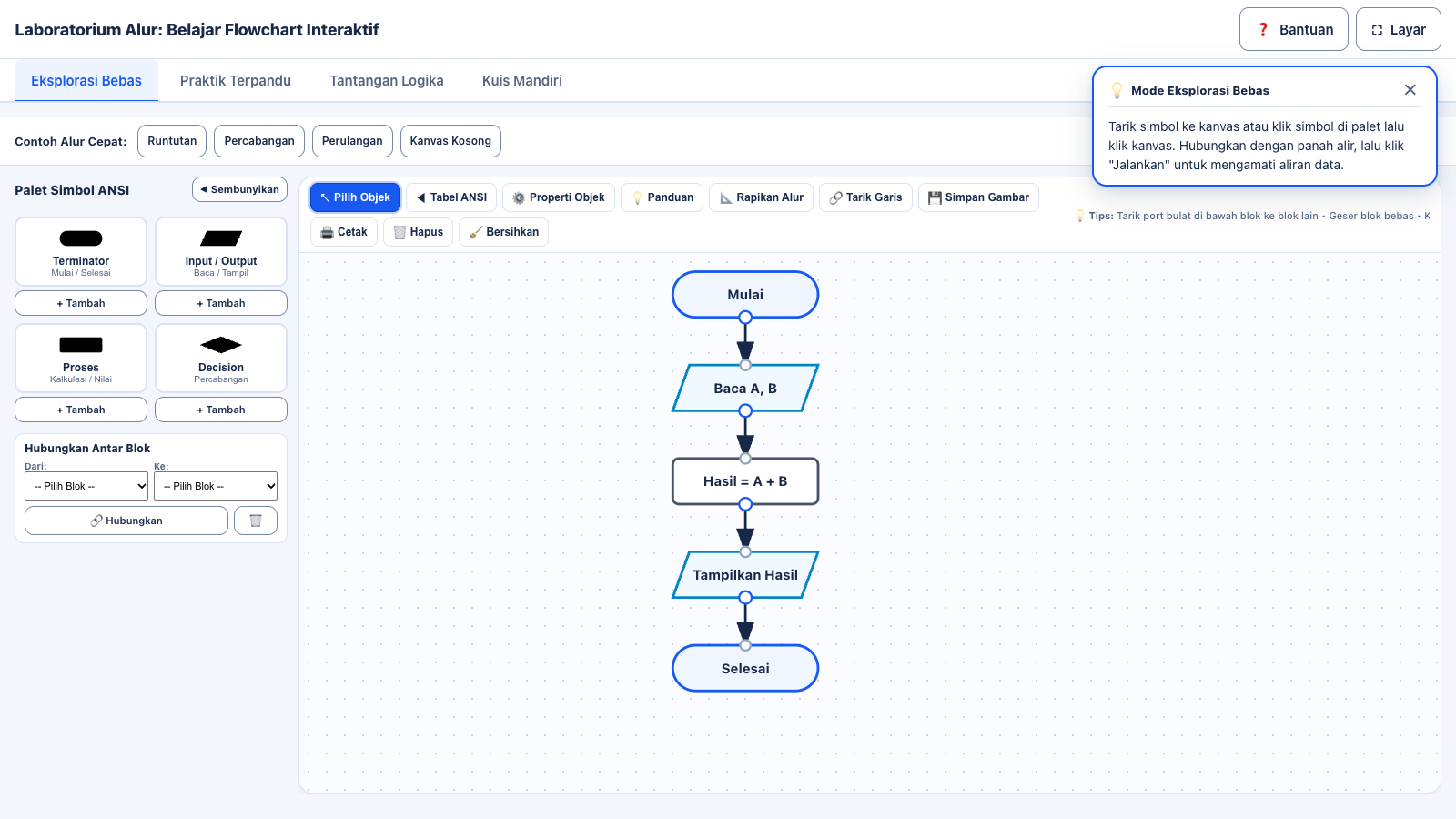Image resolution: width=1456 pixels, height=819 pixels.
Task: Pick the Terminator symbol in the palette
Action: [x=81, y=252]
